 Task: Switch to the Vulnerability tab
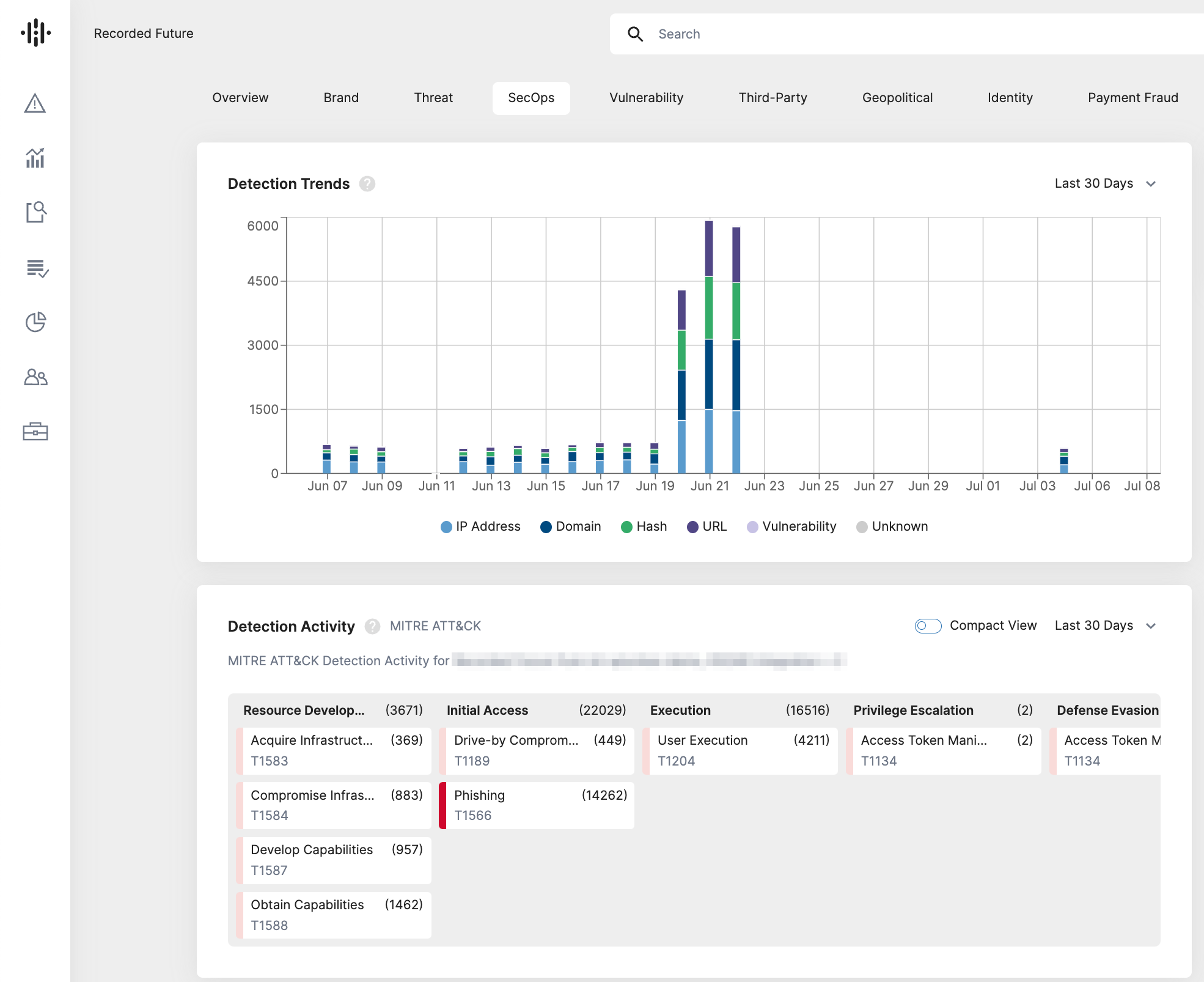pyautogui.click(x=646, y=98)
